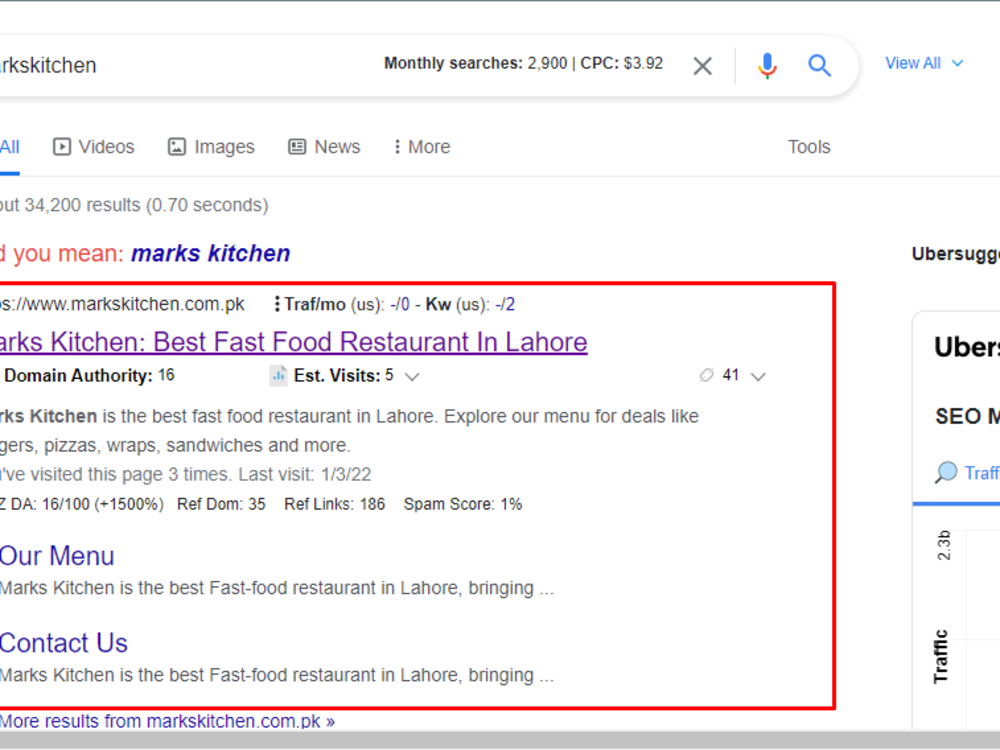Open the Contact Us sitelink
This screenshot has height=750, width=1000.
tap(64, 643)
